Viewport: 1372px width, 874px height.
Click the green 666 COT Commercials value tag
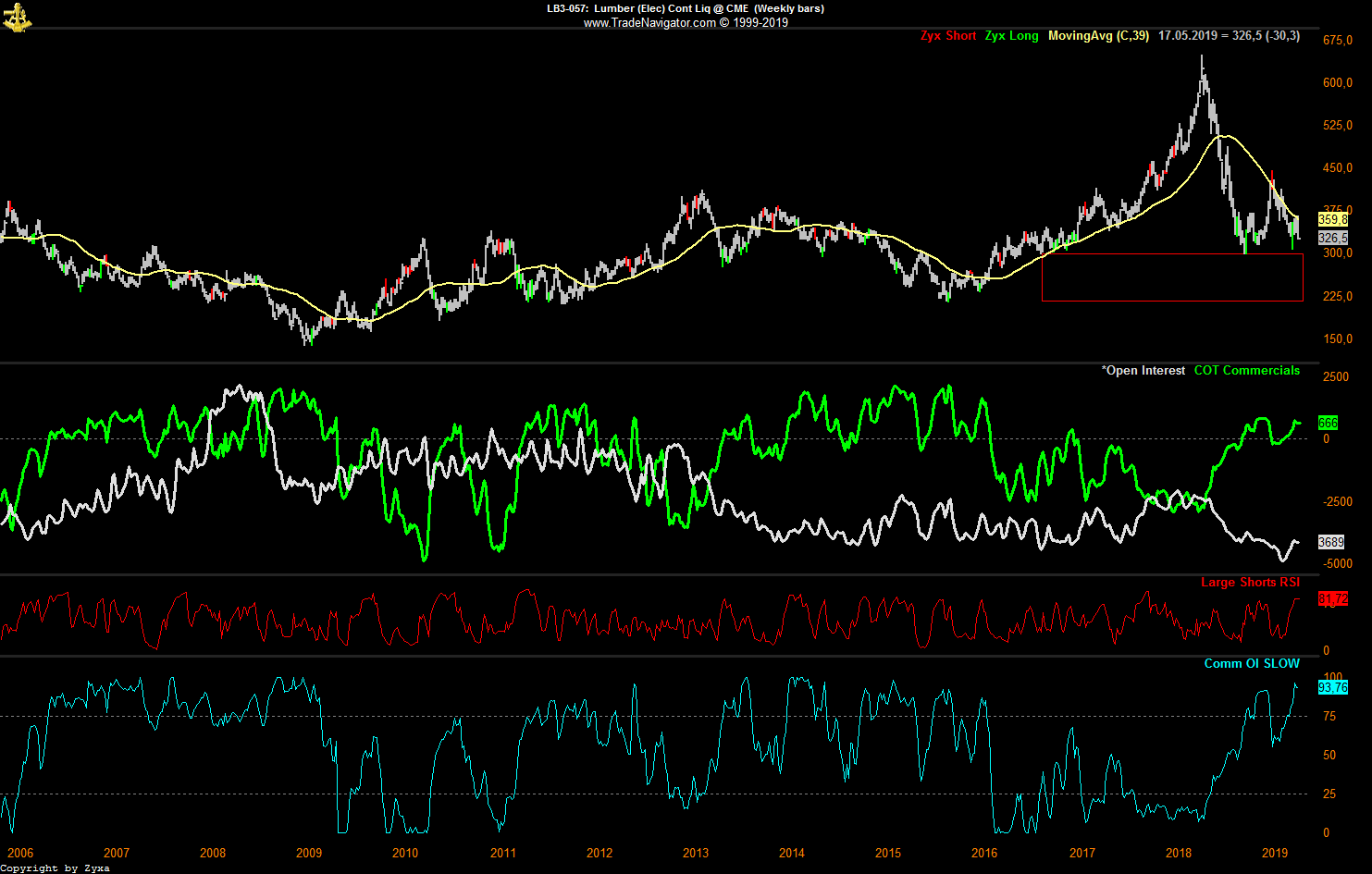pyautogui.click(x=1328, y=423)
